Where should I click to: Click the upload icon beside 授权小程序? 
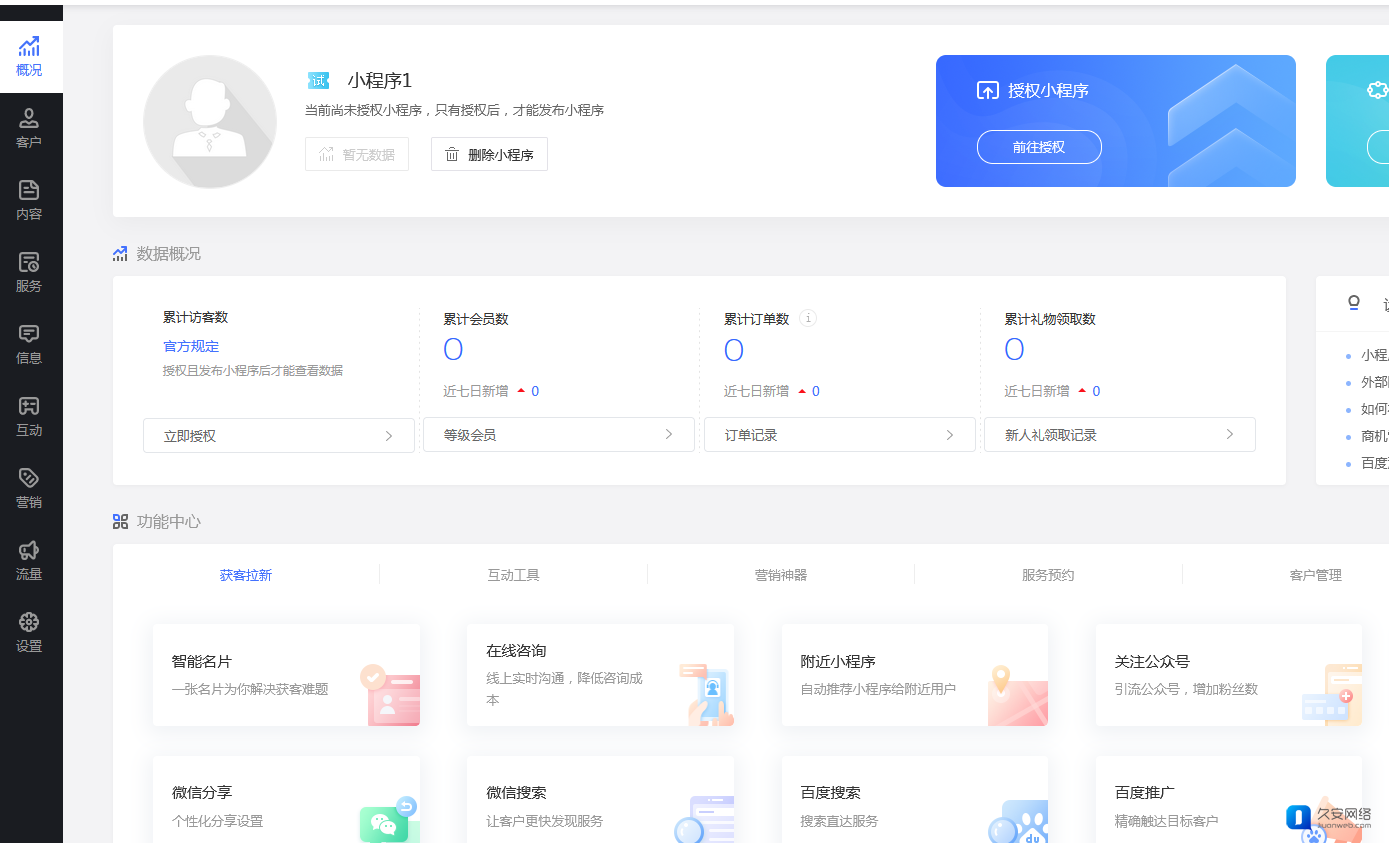987,91
